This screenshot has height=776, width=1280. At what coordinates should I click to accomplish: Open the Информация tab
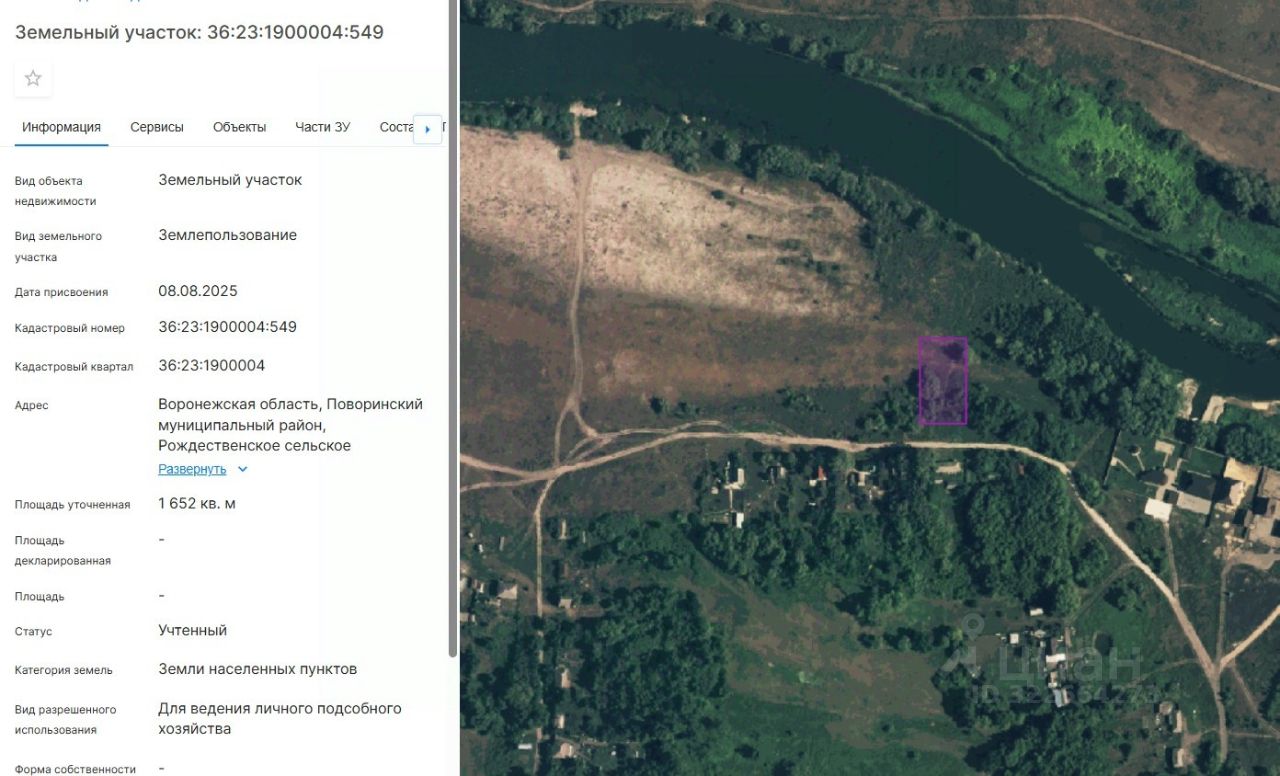[62, 127]
